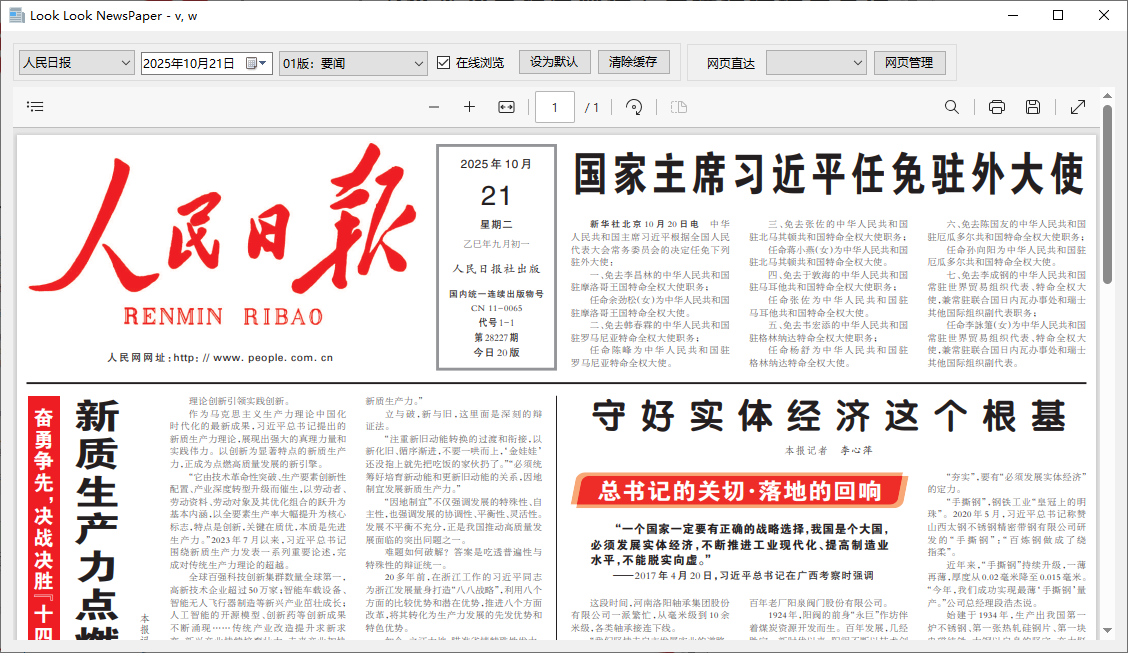The height and width of the screenshot is (653, 1128).
Task: Open the page thumbnails panel
Action: pyautogui.click(x=34, y=106)
